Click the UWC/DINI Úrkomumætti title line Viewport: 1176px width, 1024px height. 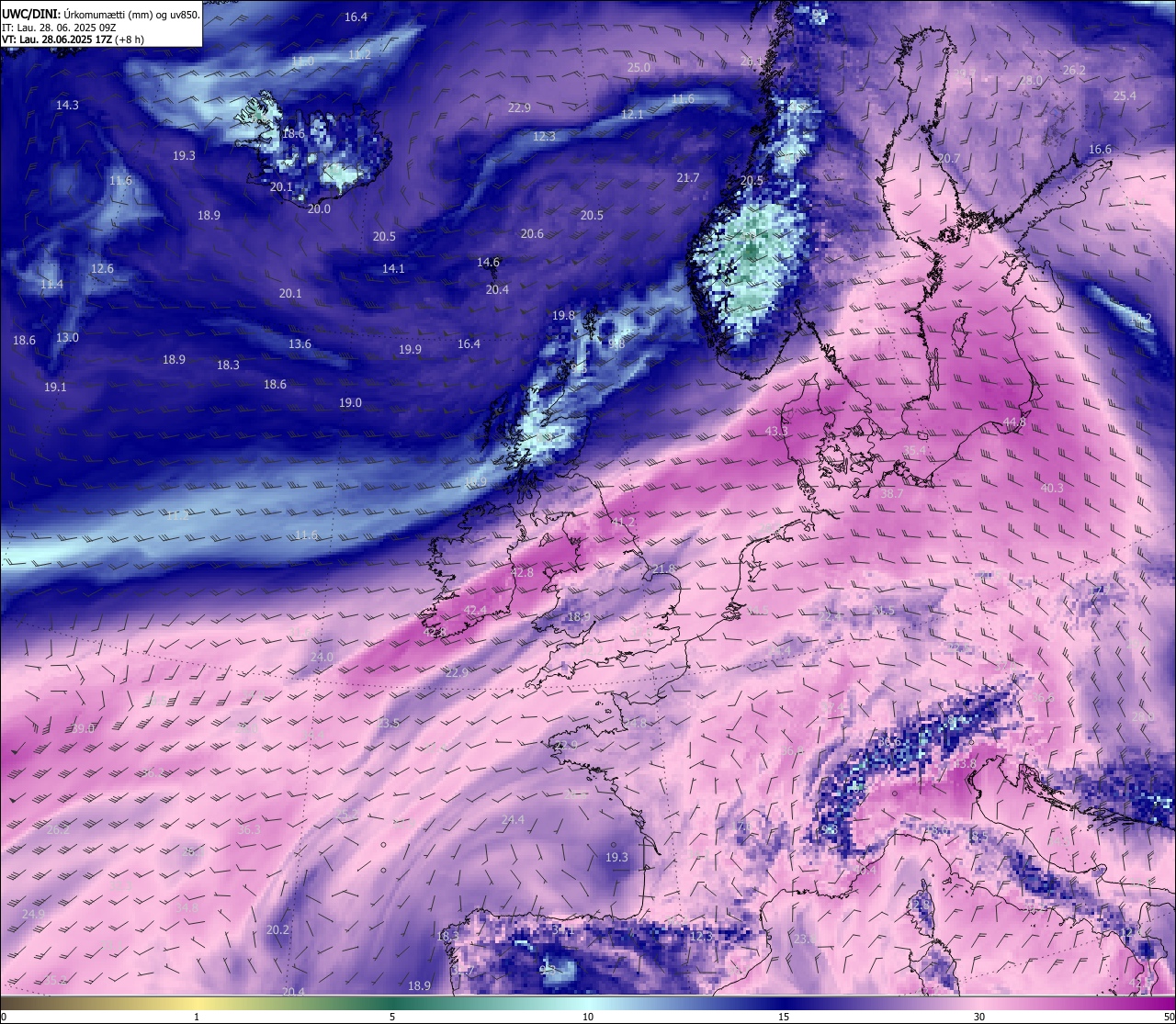pos(100,15)
